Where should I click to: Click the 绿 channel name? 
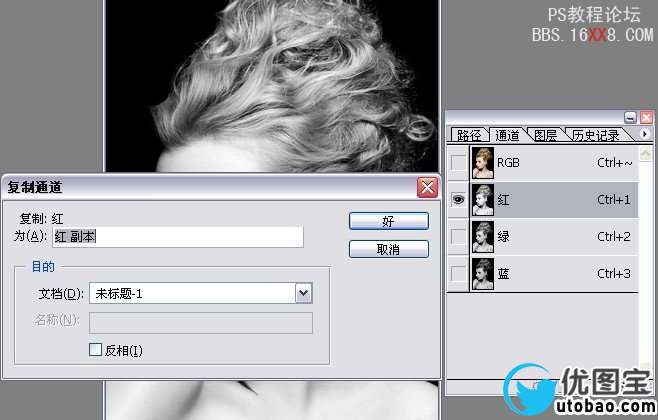coord(504,237)
